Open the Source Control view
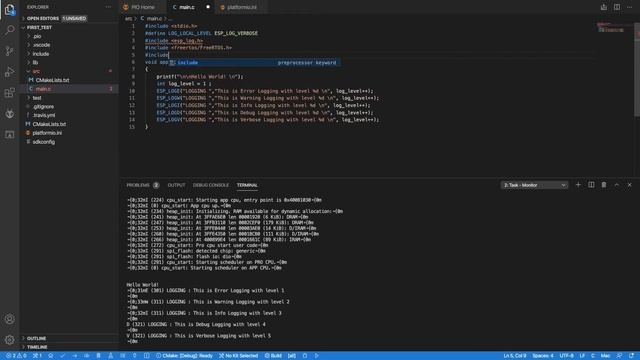640x360 pixels. (x=9, y=51)
